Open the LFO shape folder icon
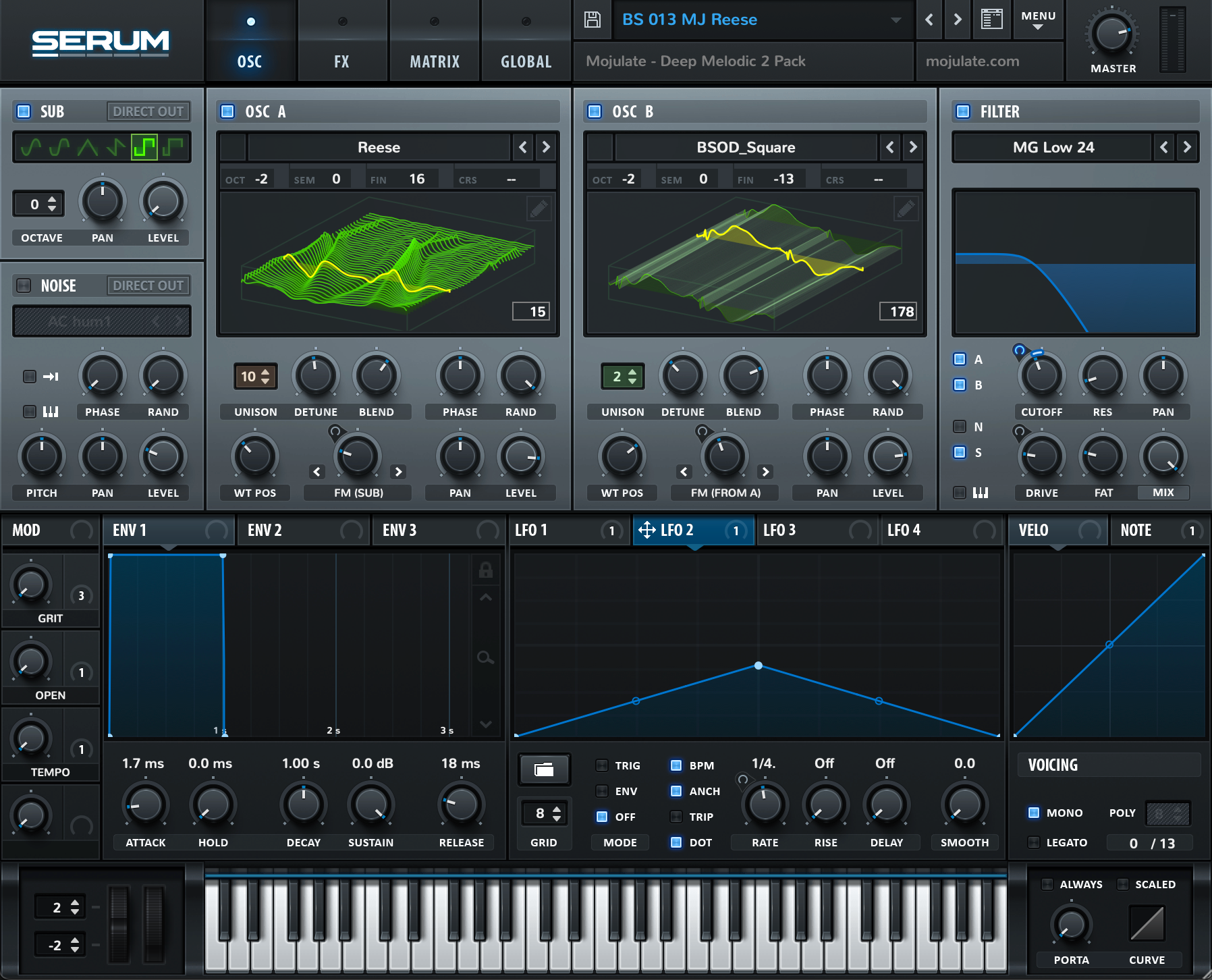 pyautogui.click(x=544, y=769)
